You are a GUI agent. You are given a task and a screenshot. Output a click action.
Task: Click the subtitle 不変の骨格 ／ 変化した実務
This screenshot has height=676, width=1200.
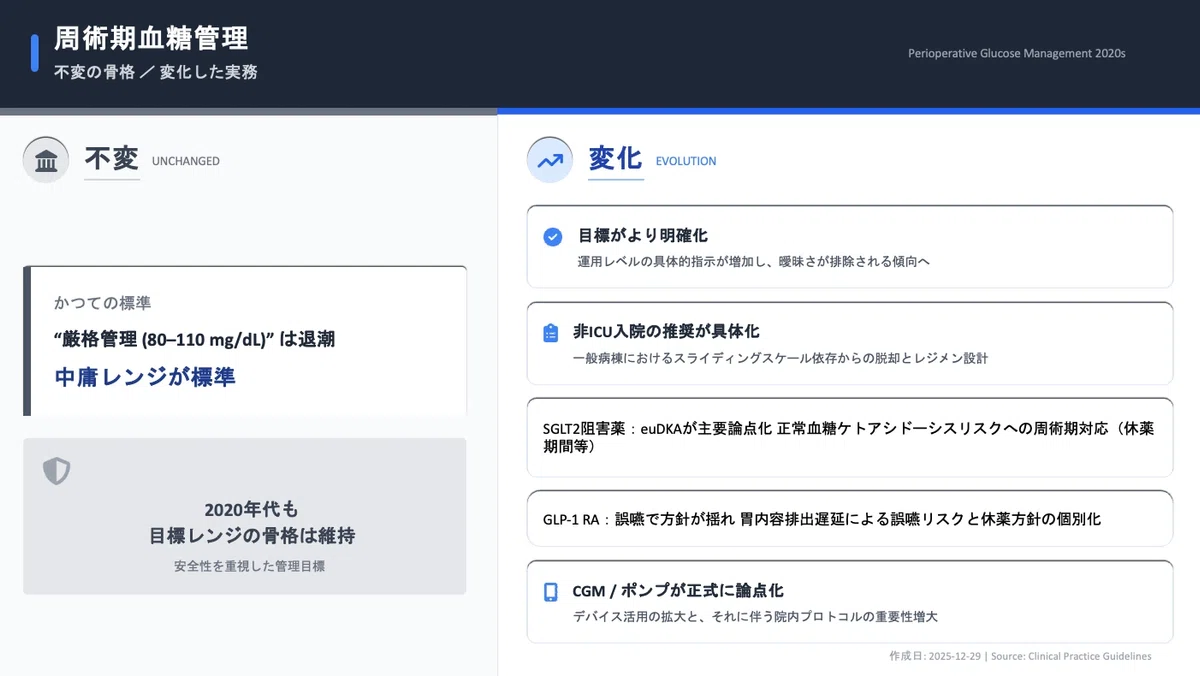coord(156,72)
